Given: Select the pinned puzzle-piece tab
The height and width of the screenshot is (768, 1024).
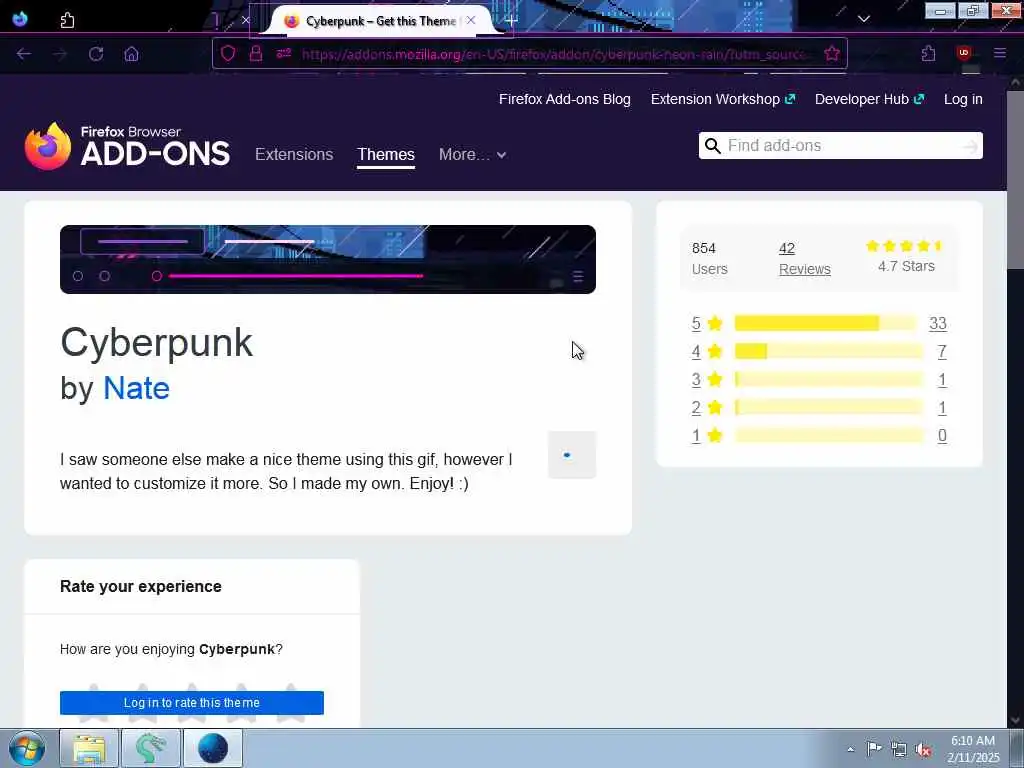Looking at the screenshot, I should coord(67,20).
